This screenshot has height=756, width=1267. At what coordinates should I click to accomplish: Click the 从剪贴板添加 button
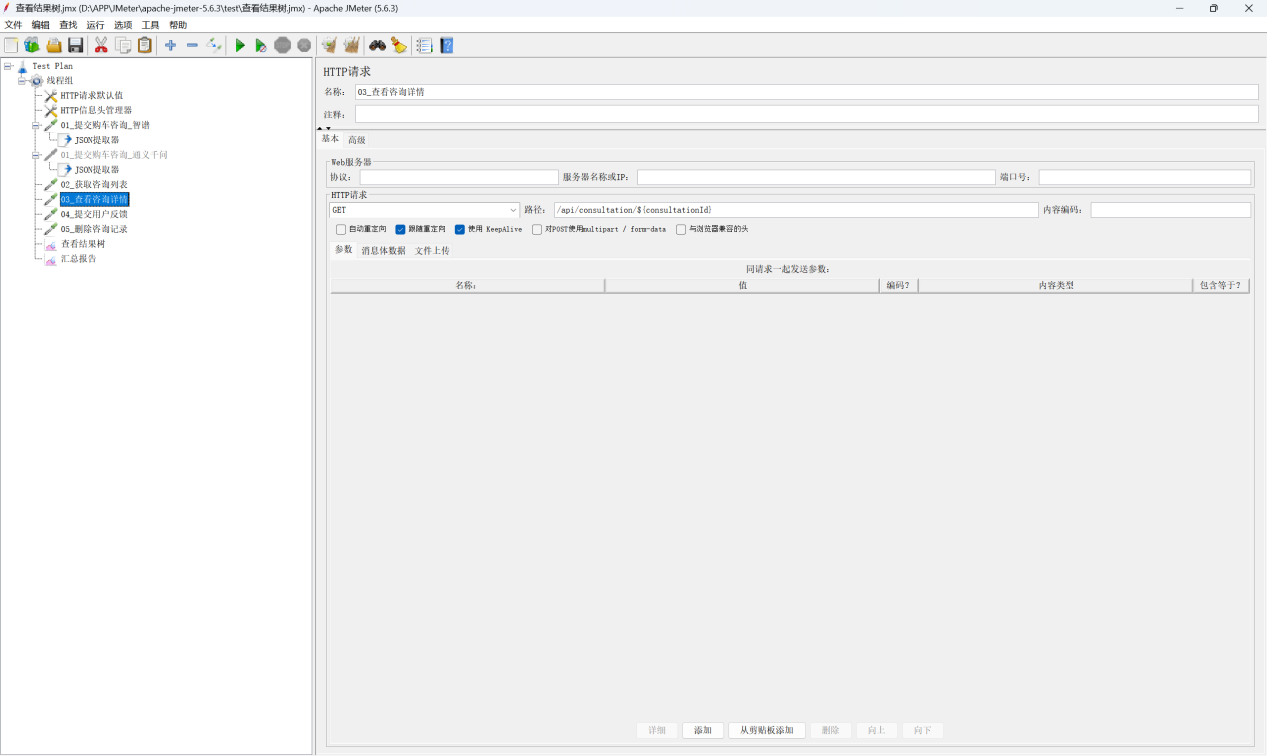767,731
